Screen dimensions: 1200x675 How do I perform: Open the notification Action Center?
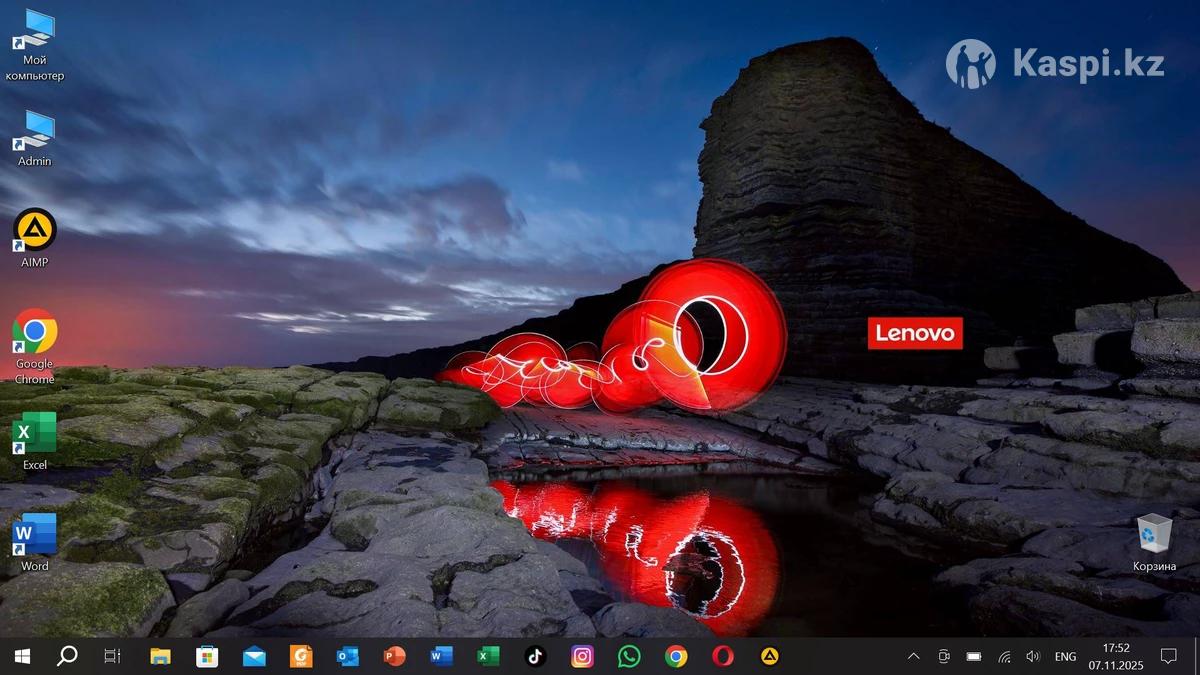pos(1168,656)
